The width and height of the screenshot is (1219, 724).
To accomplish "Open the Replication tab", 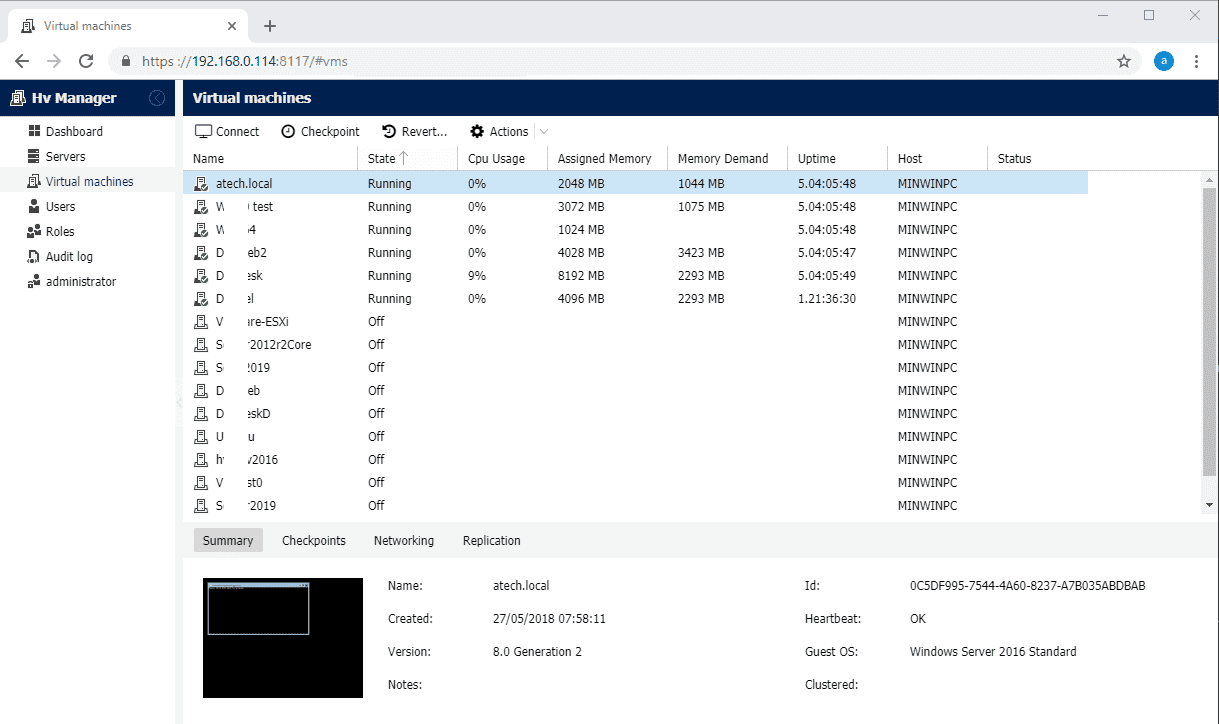I will [492, 540].
